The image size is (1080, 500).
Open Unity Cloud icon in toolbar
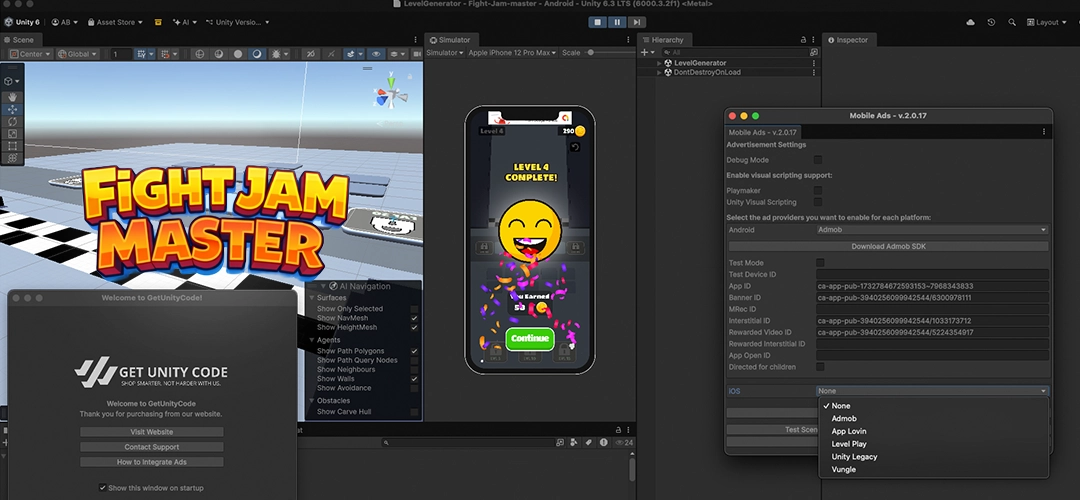coord(969,22)
